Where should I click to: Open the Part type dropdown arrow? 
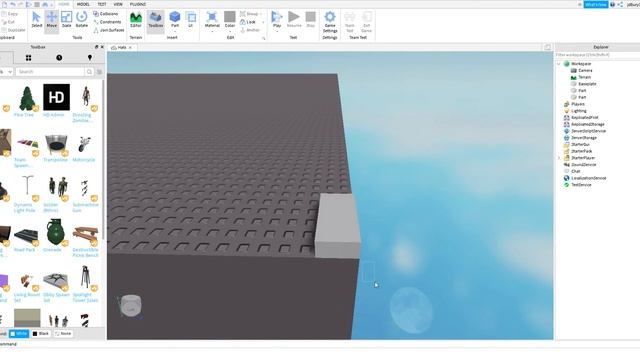coord(175,31)
